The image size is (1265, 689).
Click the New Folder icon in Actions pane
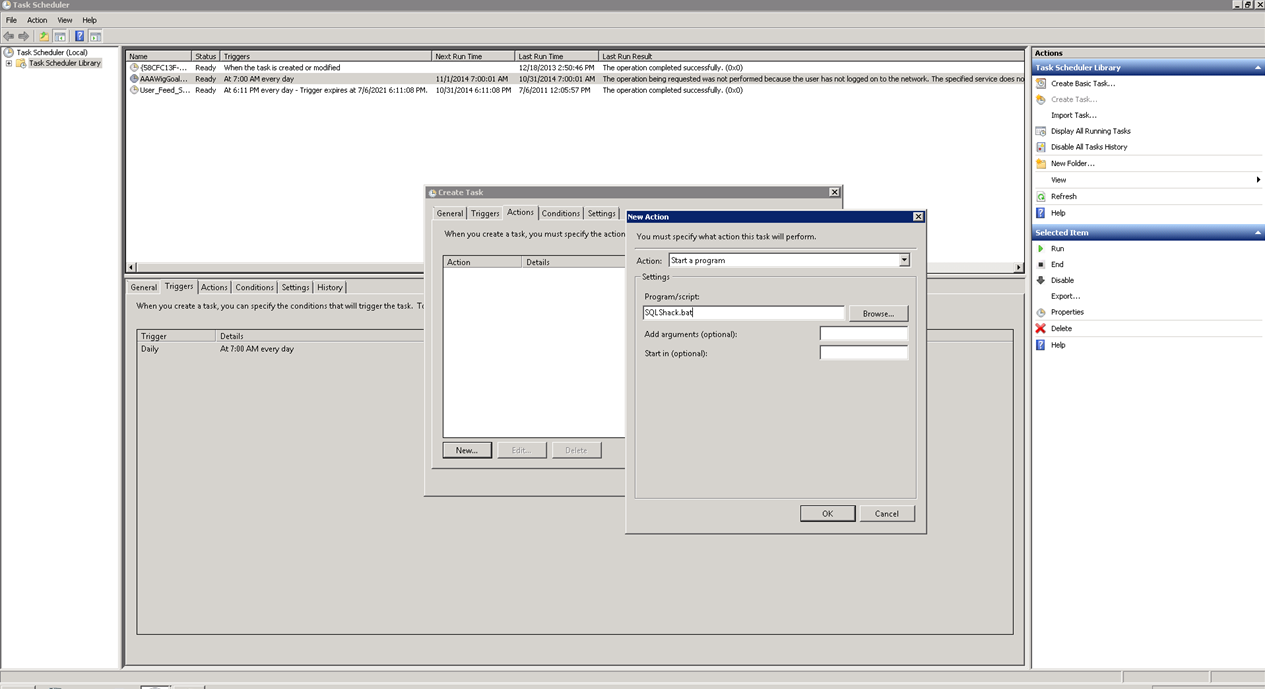click(x=1041, y=163)
